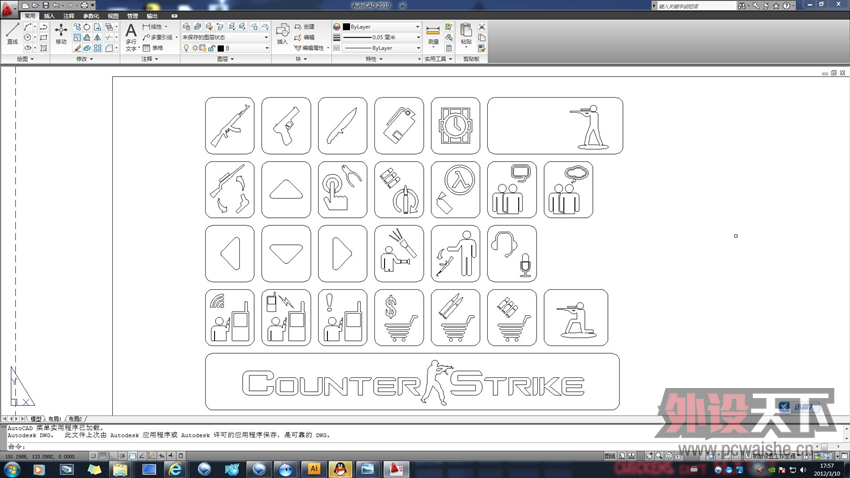Expand the Modify (修改) panel
This screenshot has height=478, width=850.
tap(85, 59)
